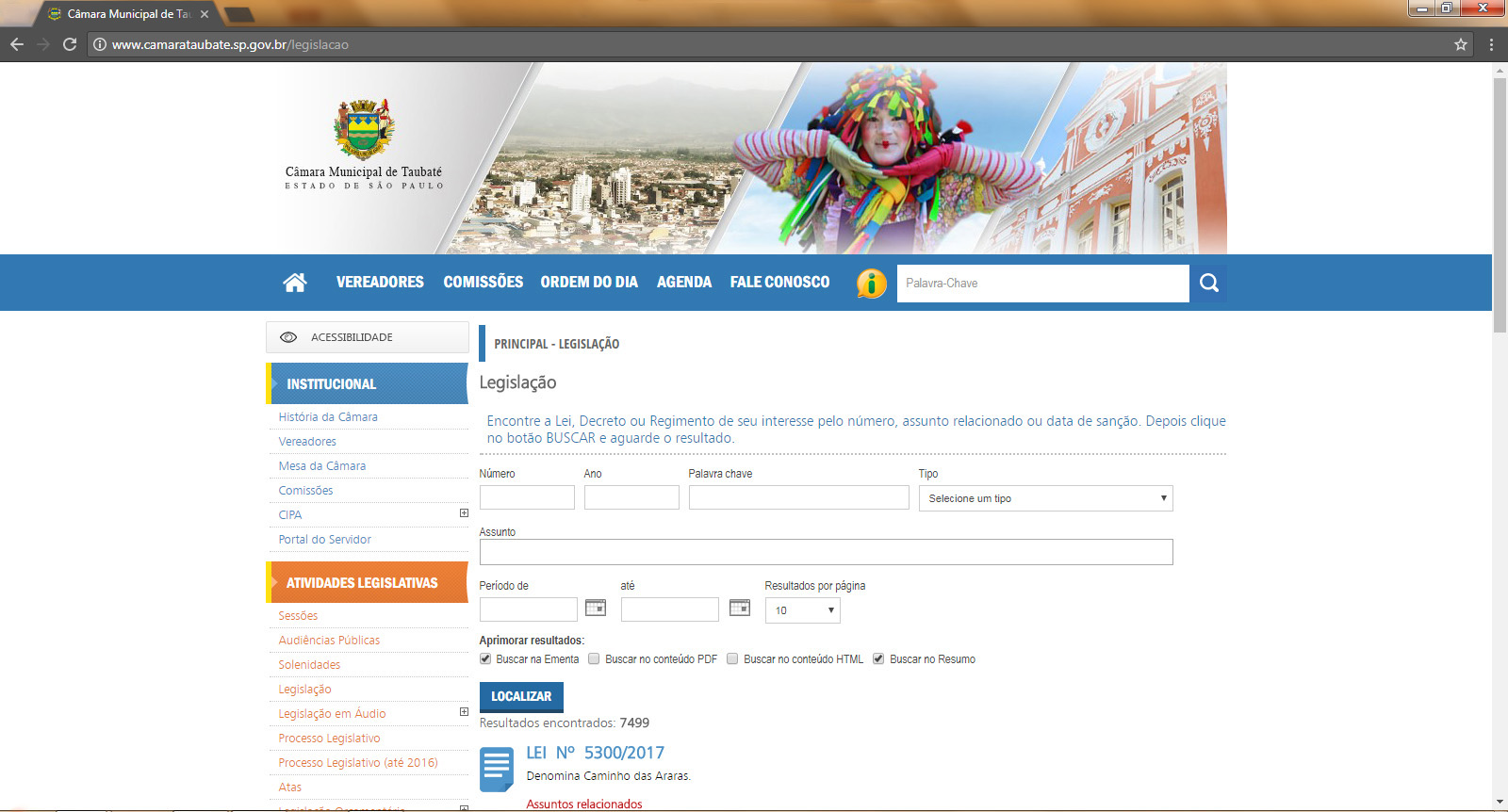Open sidebar Legislação link
Image resolution: width=1508 pixels, height=812 pixels.
pos(304,689)
